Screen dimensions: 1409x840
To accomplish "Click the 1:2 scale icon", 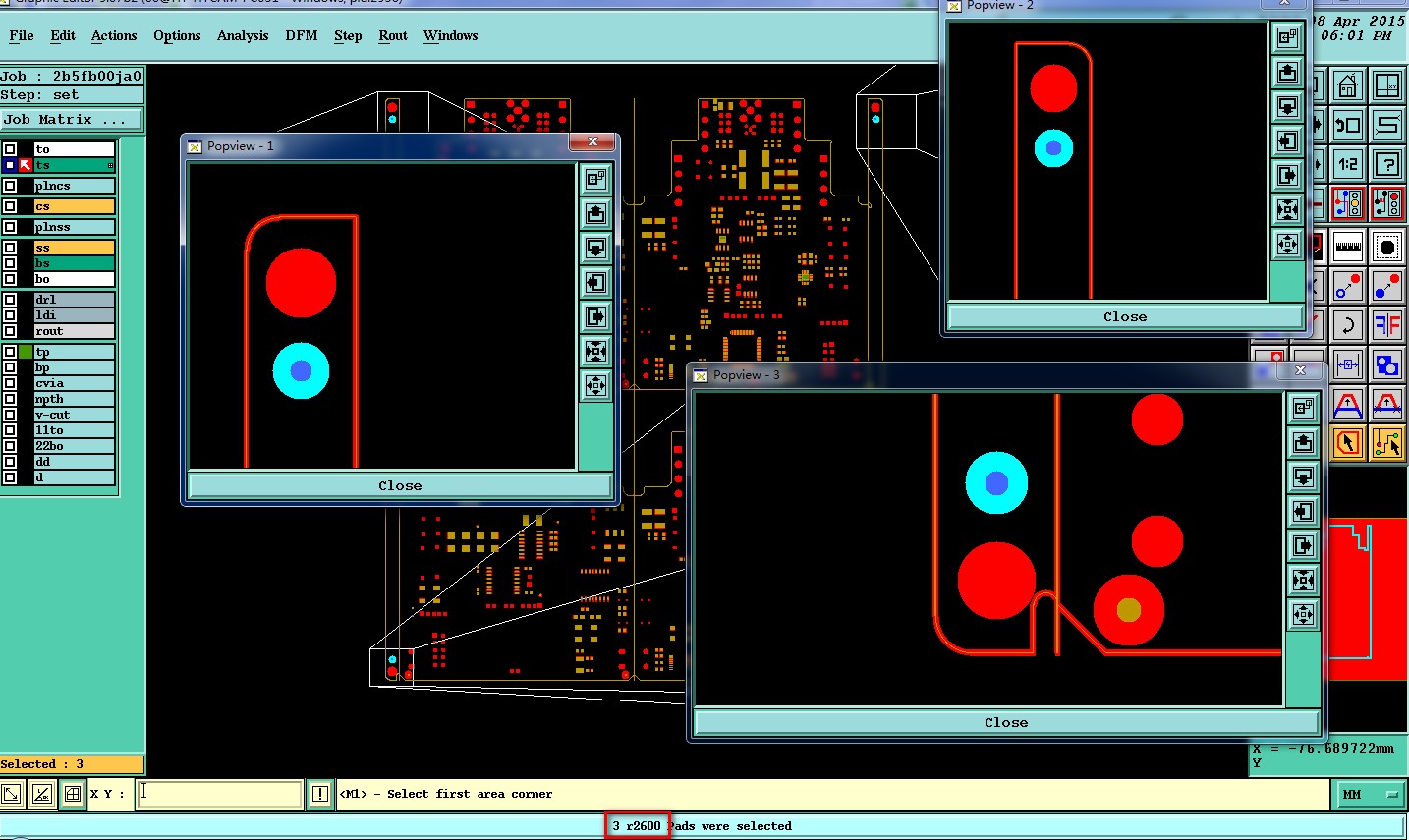I will [x=1348, y=164].
